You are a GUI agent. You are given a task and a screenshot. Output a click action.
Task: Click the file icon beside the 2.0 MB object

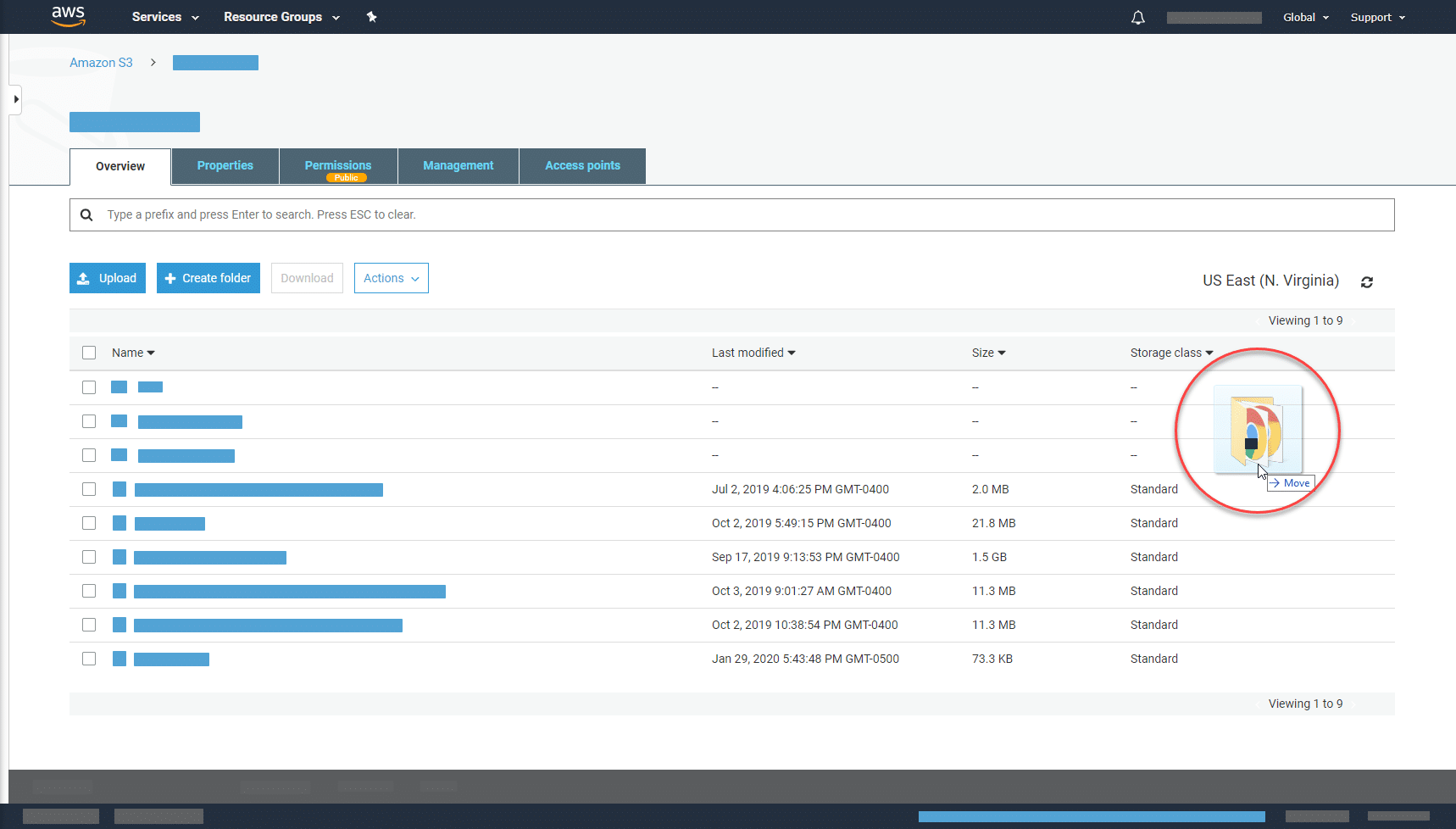[119, 489]
